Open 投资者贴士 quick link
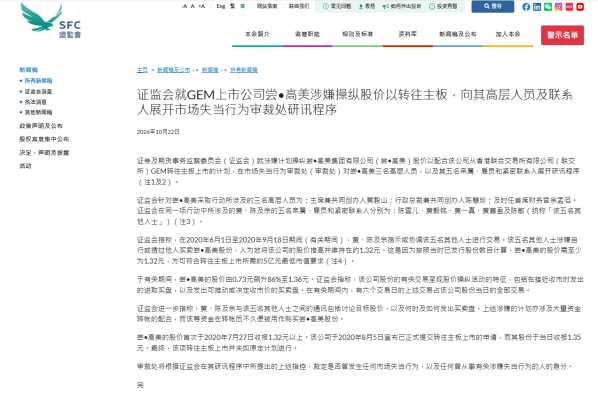 pos(443,6)
